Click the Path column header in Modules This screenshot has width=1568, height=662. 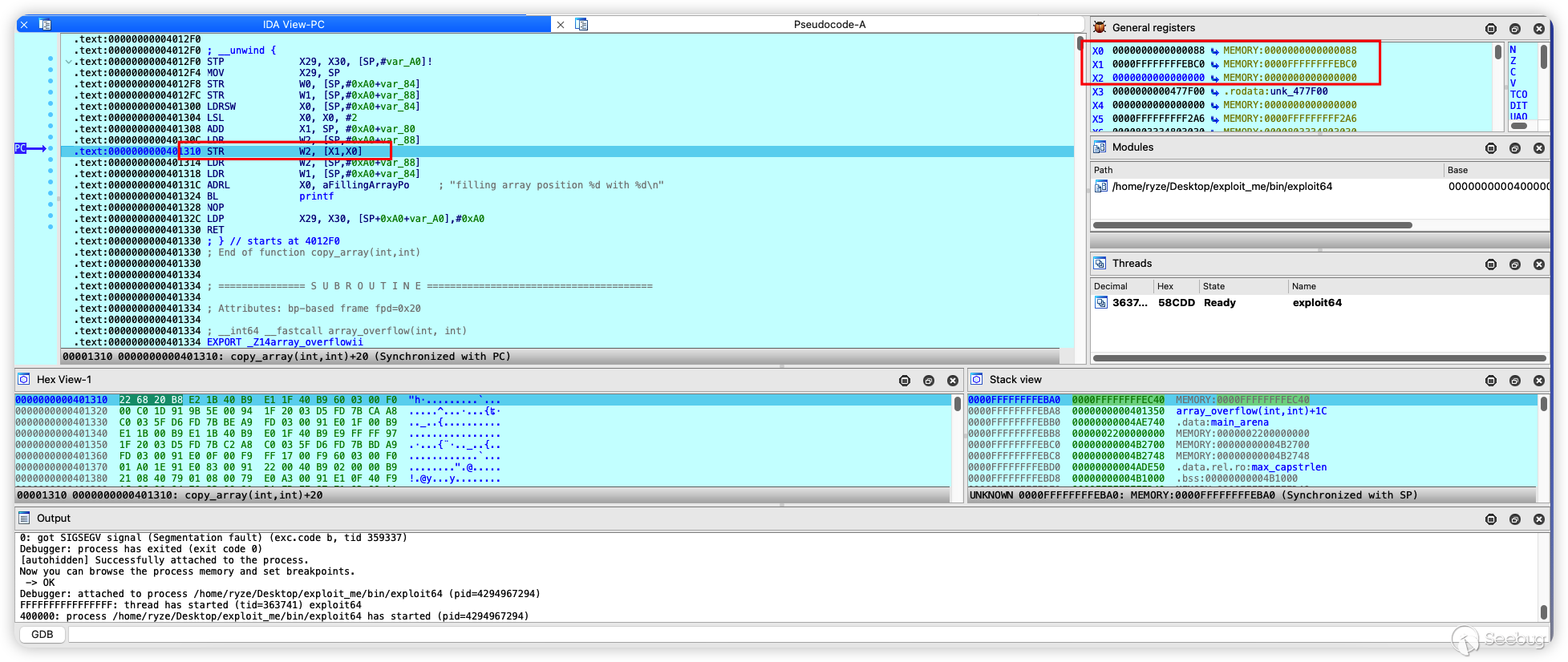click(x=1104, y=170)
